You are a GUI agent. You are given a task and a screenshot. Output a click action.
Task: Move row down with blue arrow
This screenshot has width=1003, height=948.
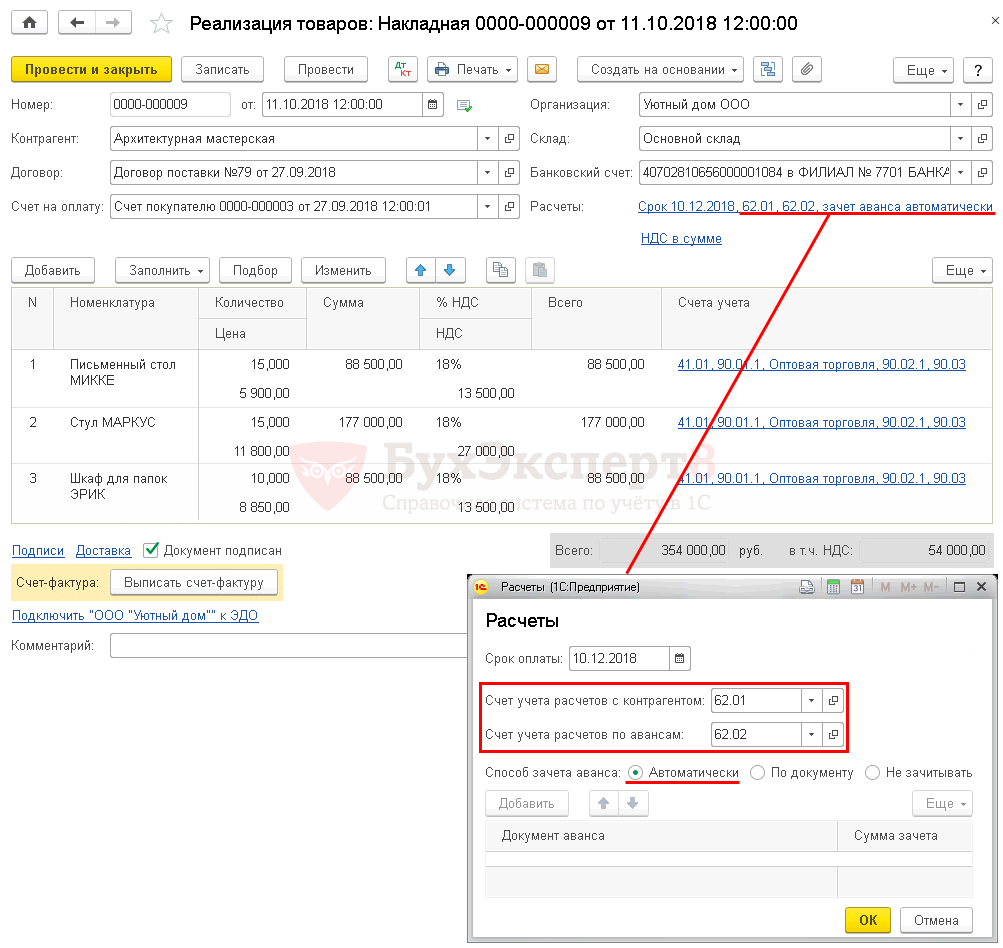click(449, 270)
